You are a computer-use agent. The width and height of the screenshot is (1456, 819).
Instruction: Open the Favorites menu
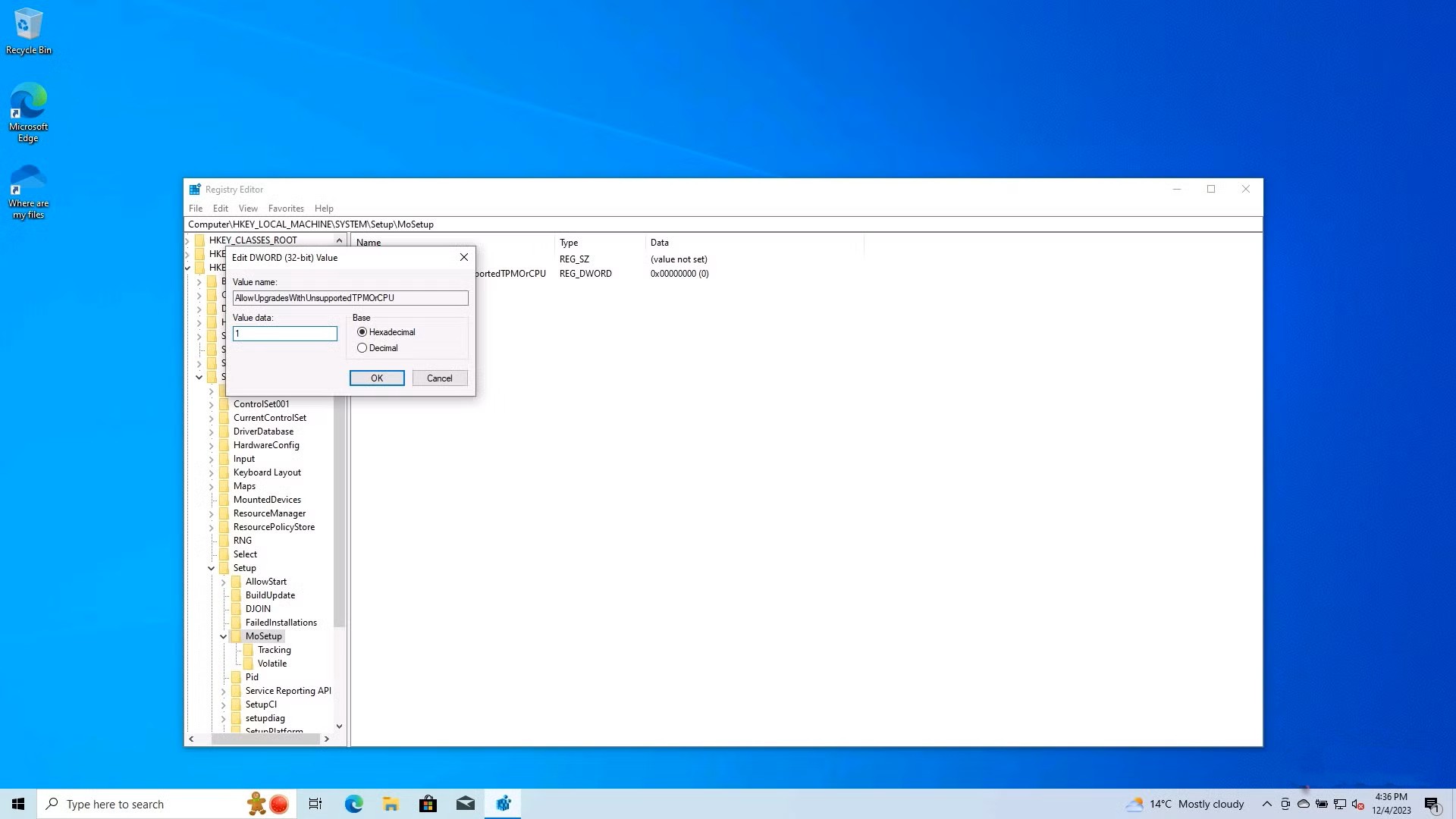(286, 208)
